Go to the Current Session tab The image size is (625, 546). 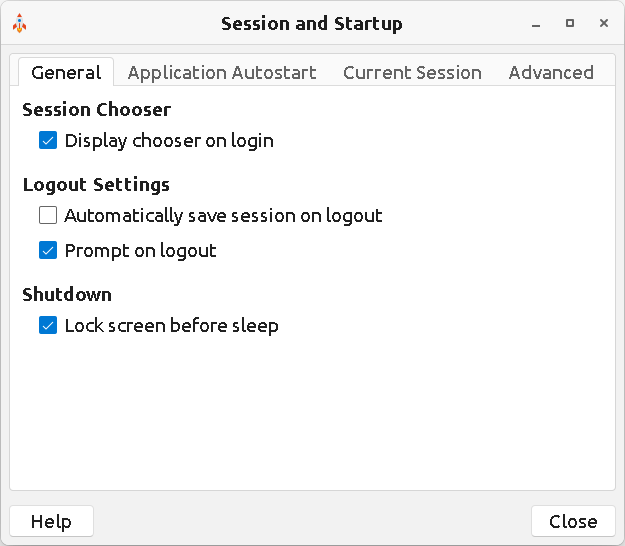[412, 72]
